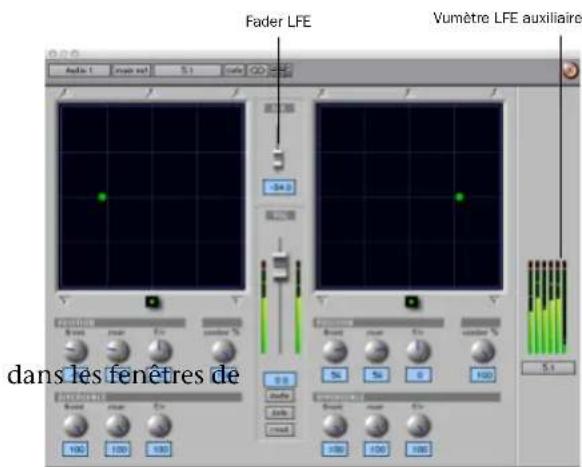Click the rear-right speaker icon below left panner
This screenshot has width=582, height=467.
(x=236, y=300)
